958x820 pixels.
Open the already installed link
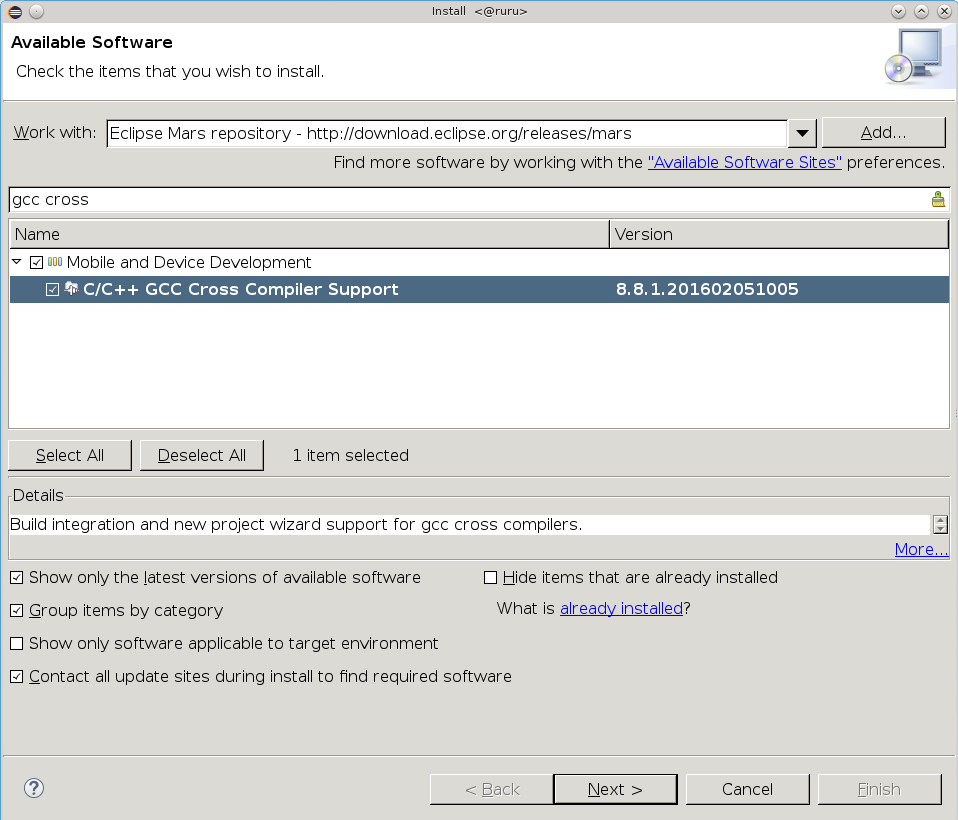(x=621, y=608)
